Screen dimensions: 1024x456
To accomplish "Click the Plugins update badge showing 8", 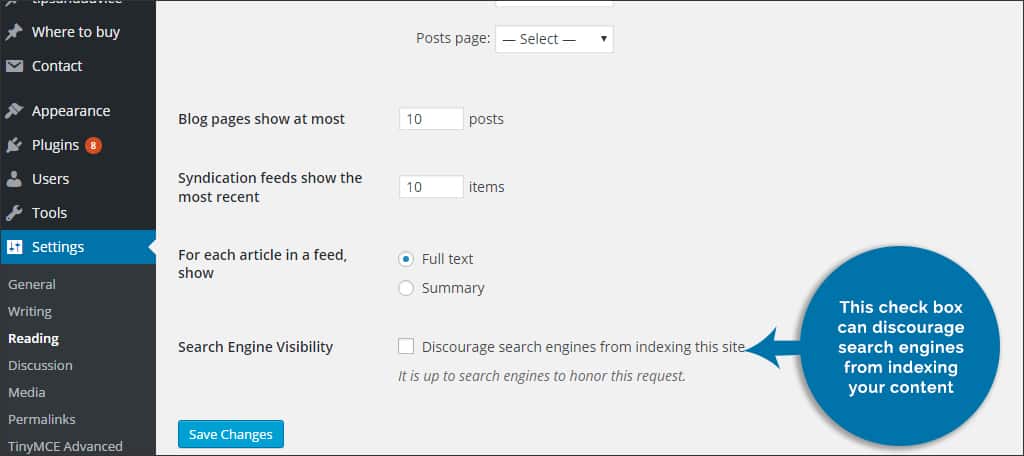I will [93, 145].
